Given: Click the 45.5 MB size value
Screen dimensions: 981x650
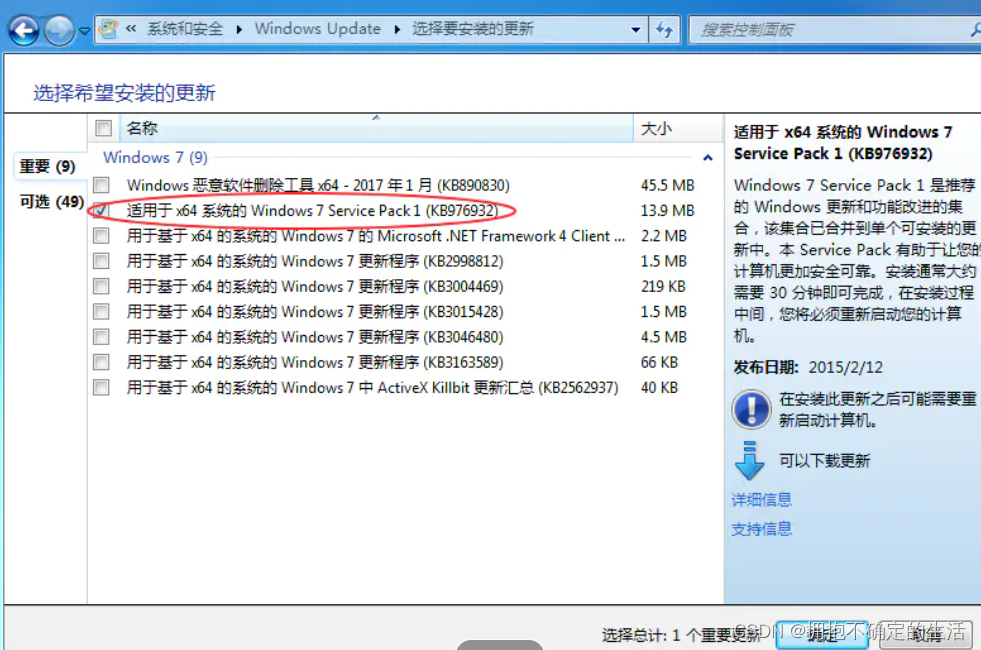Looking at the screenshot, I should click(x=668, y=185).
